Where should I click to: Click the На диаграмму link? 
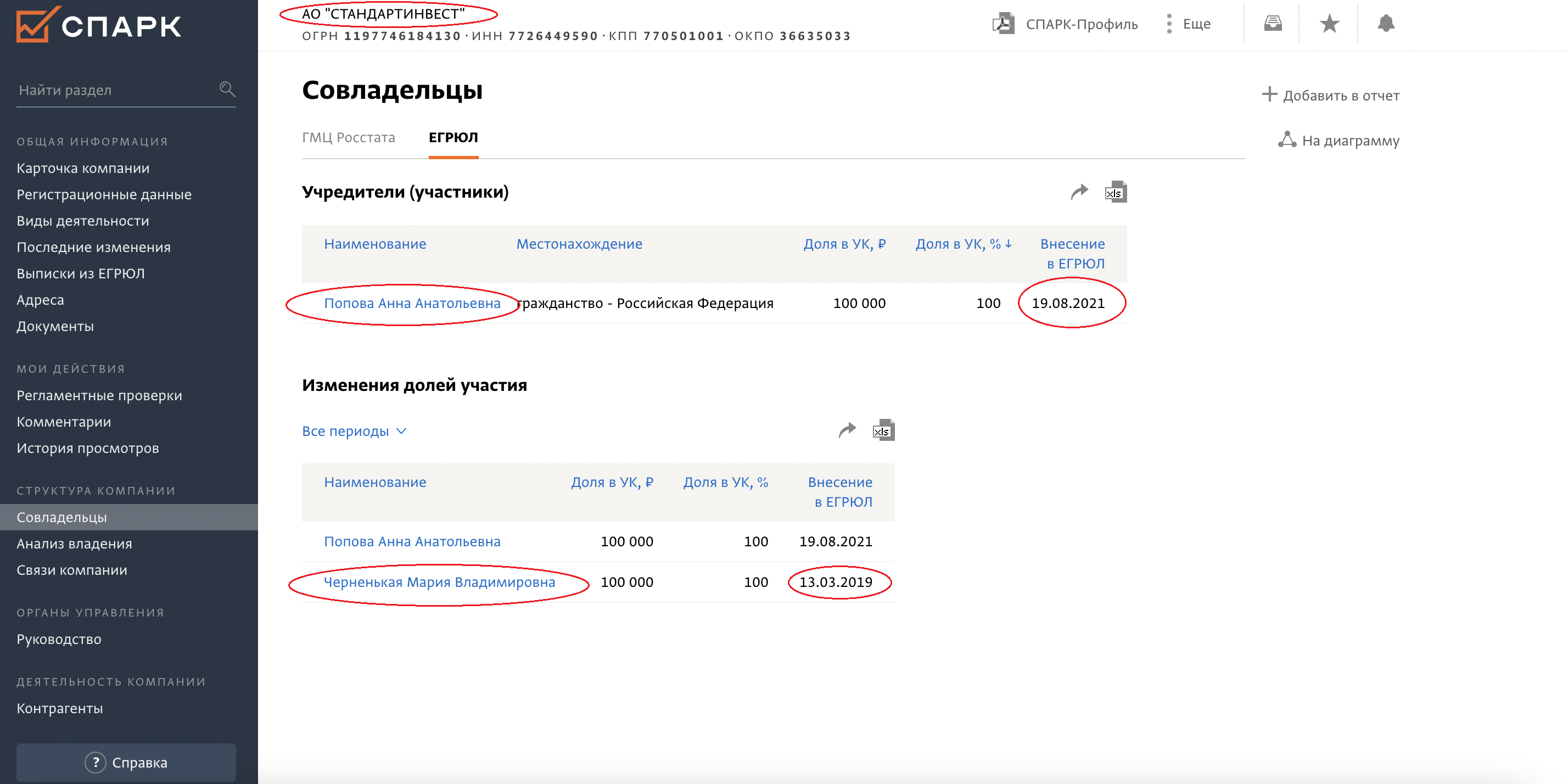pos(1351,141)
